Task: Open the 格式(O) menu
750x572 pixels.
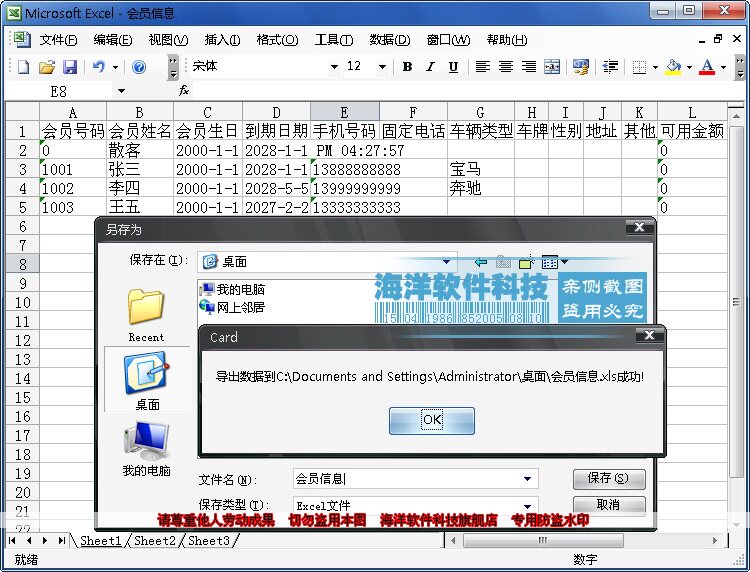Action: (x=277, y=40)
